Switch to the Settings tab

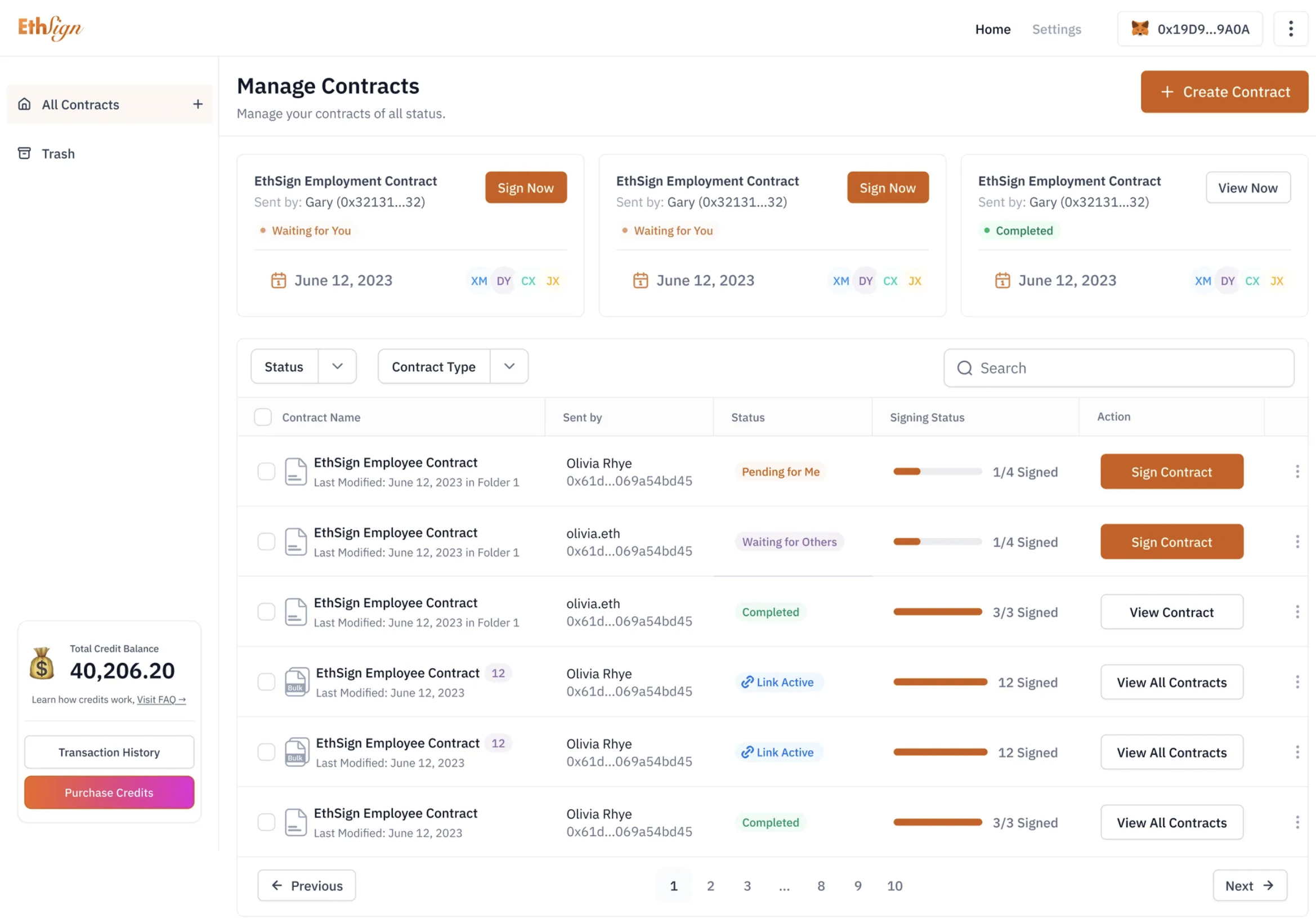1057,29
